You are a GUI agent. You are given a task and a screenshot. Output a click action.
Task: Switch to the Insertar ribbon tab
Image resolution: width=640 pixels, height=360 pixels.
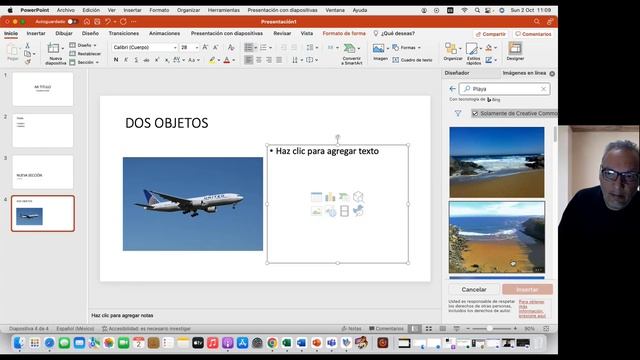click(36, 33)
